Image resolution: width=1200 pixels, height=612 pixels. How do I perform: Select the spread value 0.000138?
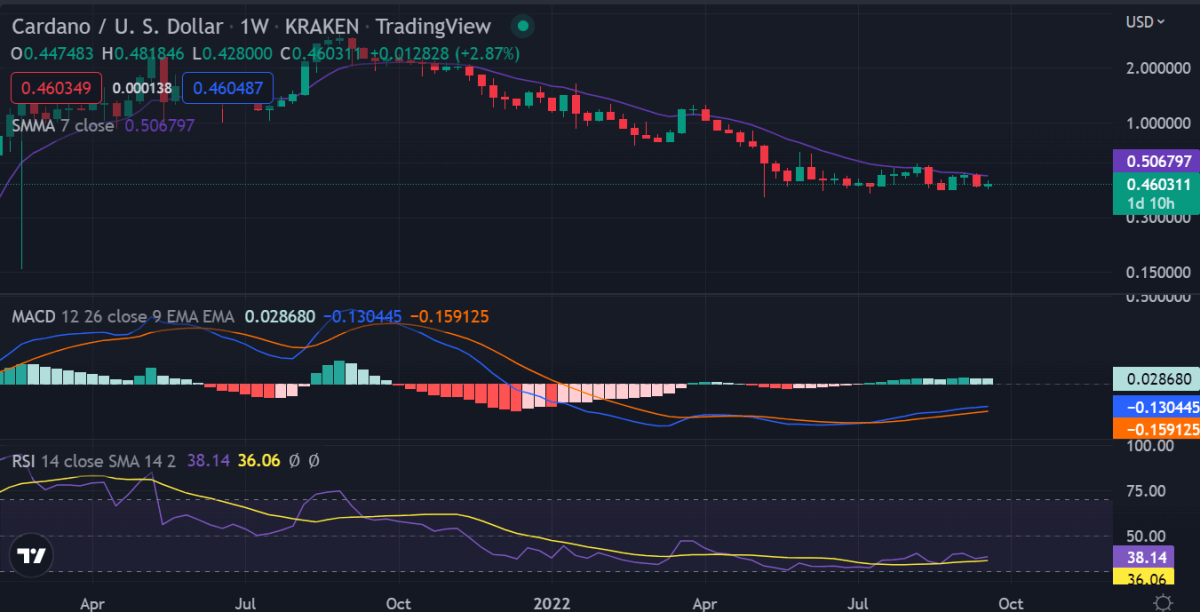click(x=142, y=88)
